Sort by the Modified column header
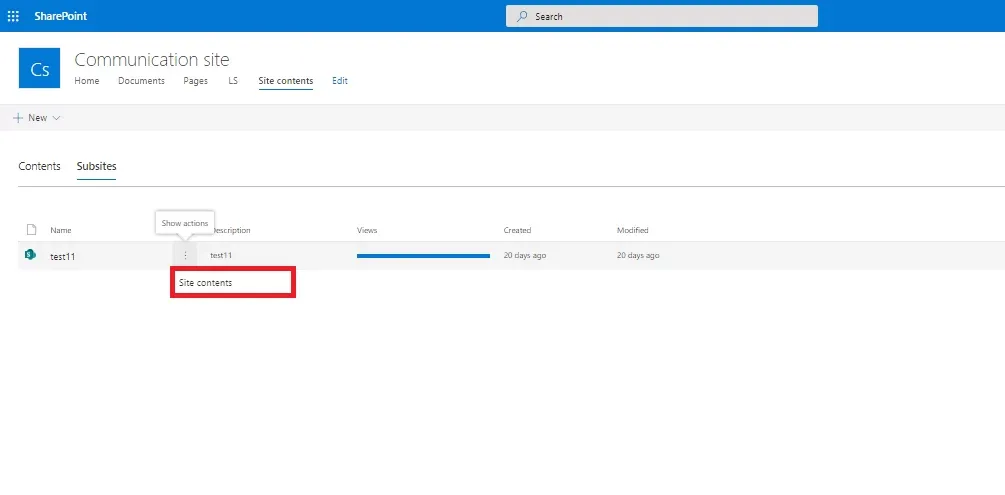The width and height of the screenshot is (1005, 495). point(633,230)
